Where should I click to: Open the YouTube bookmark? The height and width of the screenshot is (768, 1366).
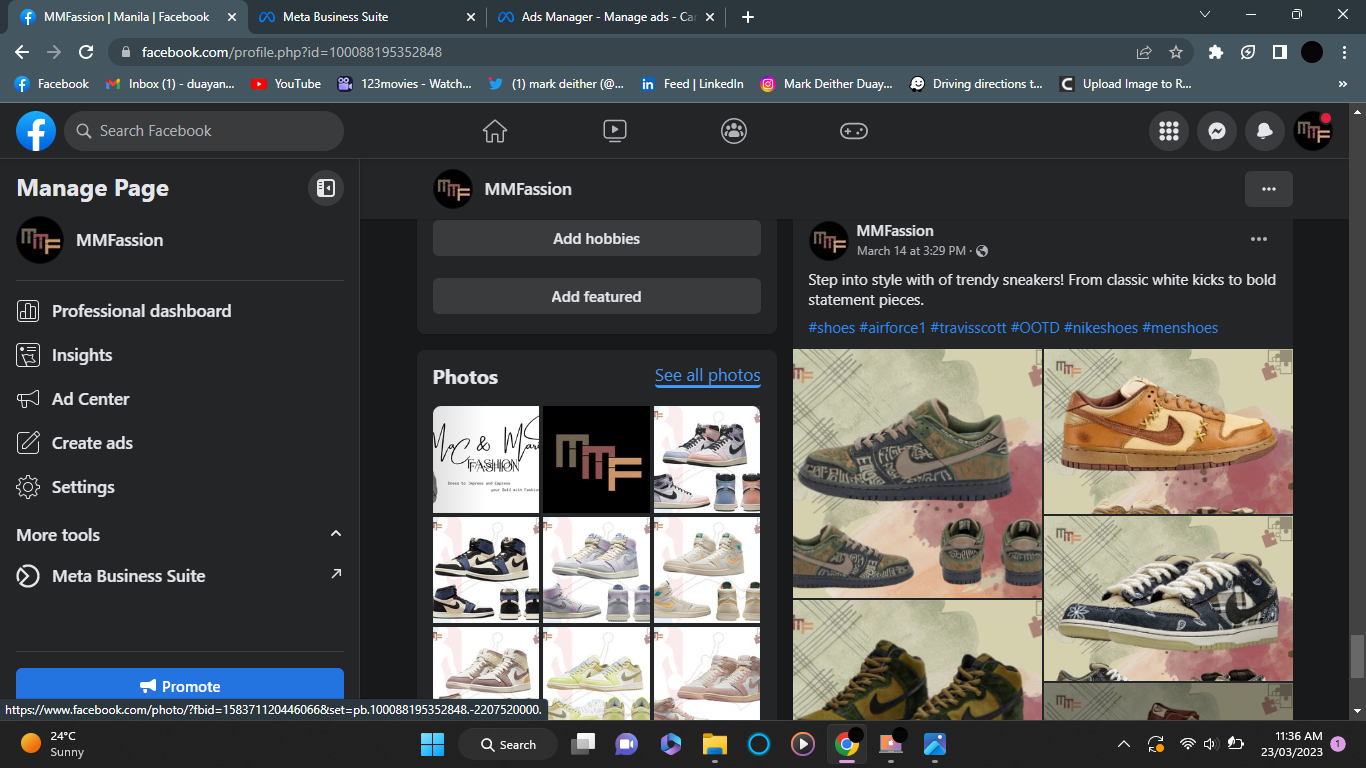pos(286,84)
